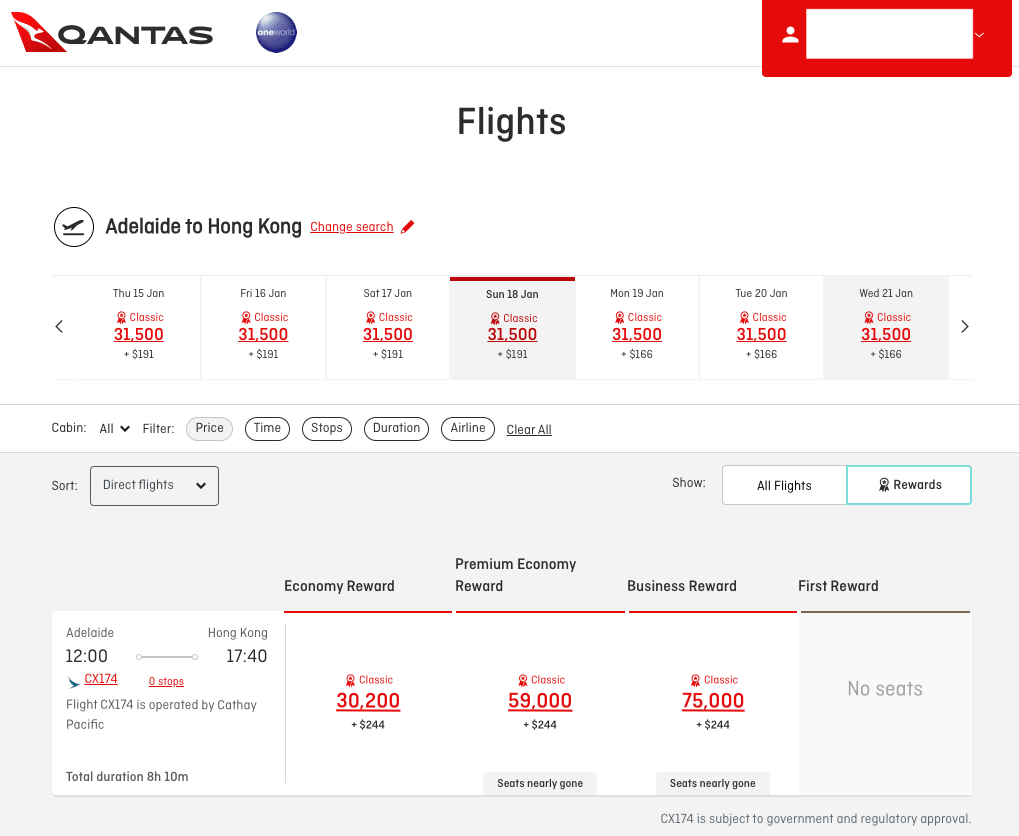Click Classic reward ribbon icon under Tue 20 Jan
This screenshot has height=836, width=1019.
[744, 317]
